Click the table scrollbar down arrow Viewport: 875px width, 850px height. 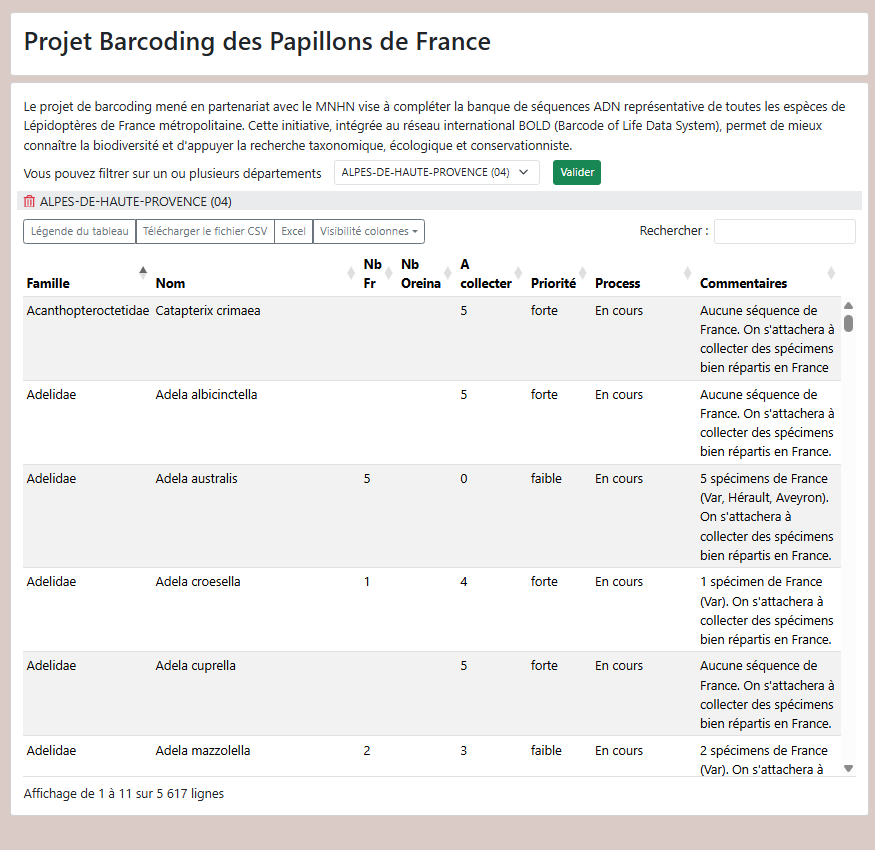848,769
